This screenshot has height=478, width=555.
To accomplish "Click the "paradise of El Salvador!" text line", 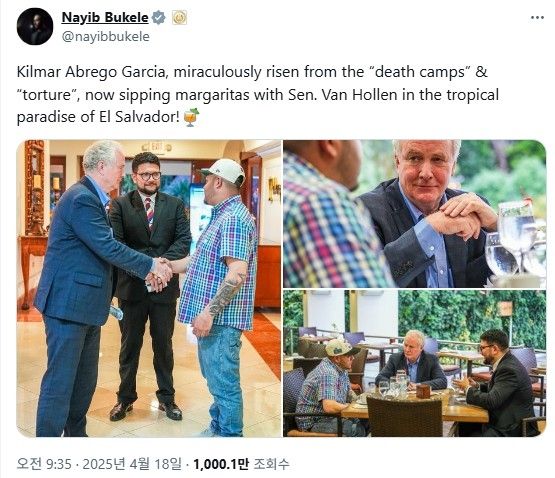I will tap(98, 117).
